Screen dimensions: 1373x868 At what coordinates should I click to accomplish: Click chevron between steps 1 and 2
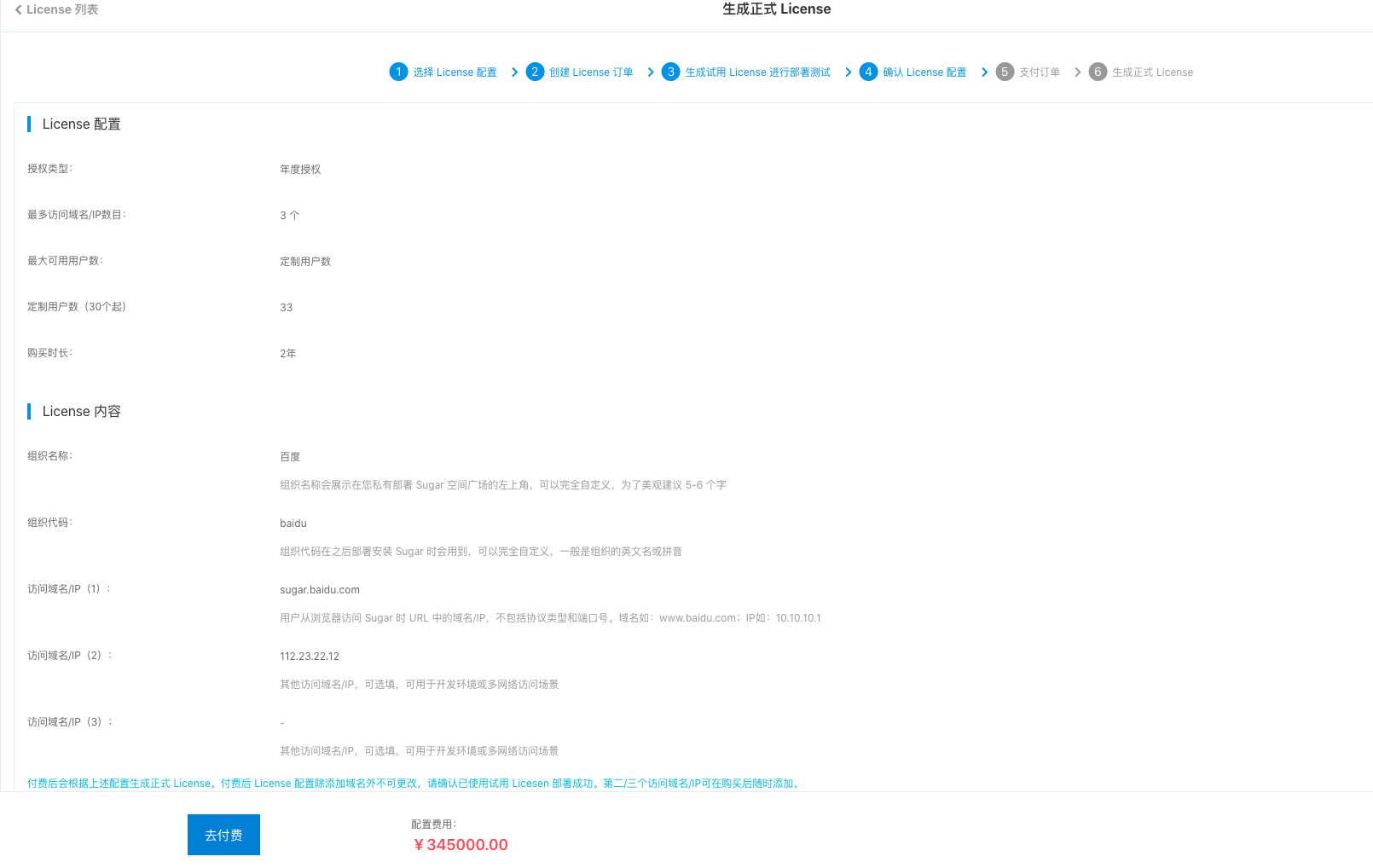[x=514, y=72]
